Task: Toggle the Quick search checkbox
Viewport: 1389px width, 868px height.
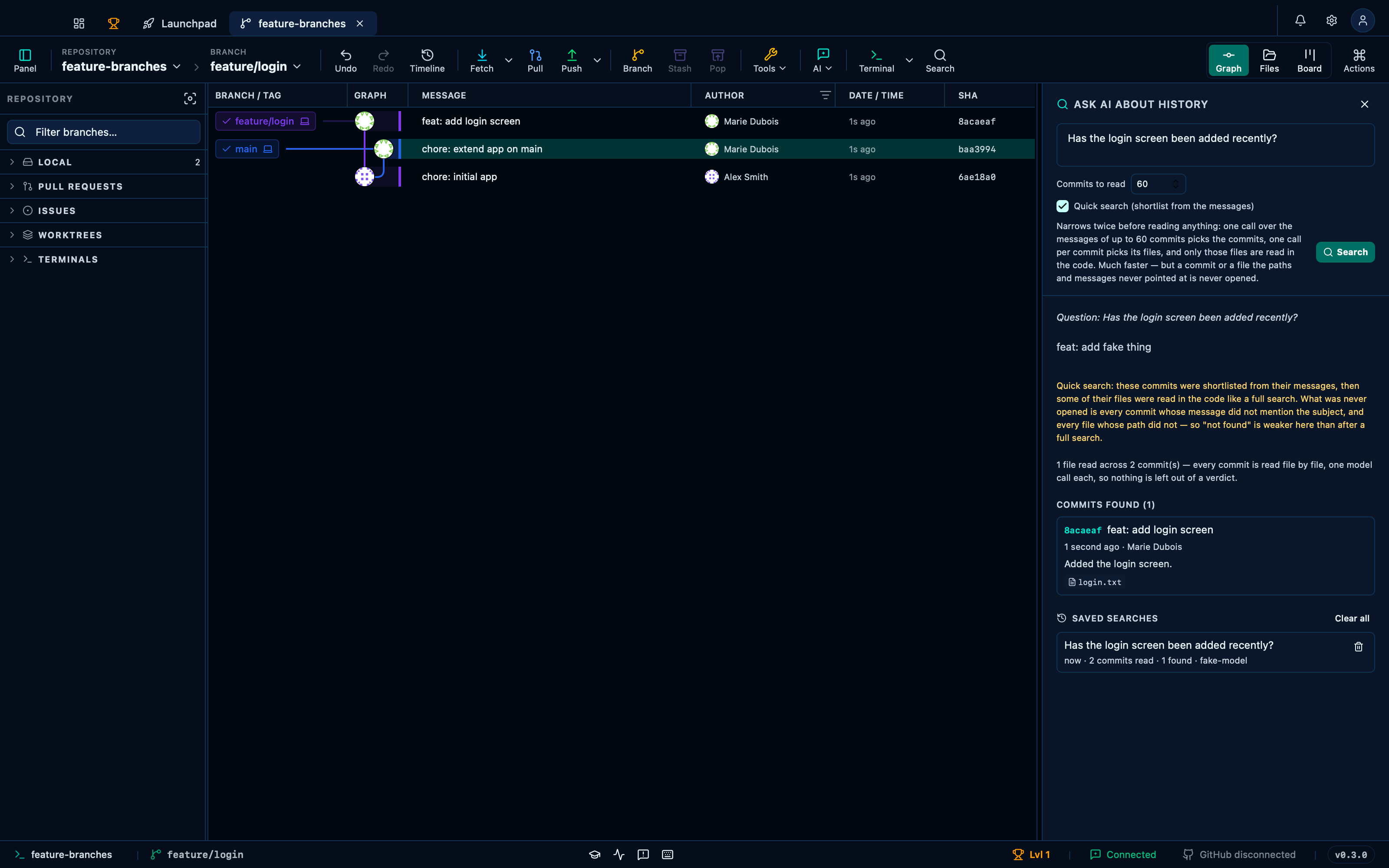Action: click(1063, 206)
